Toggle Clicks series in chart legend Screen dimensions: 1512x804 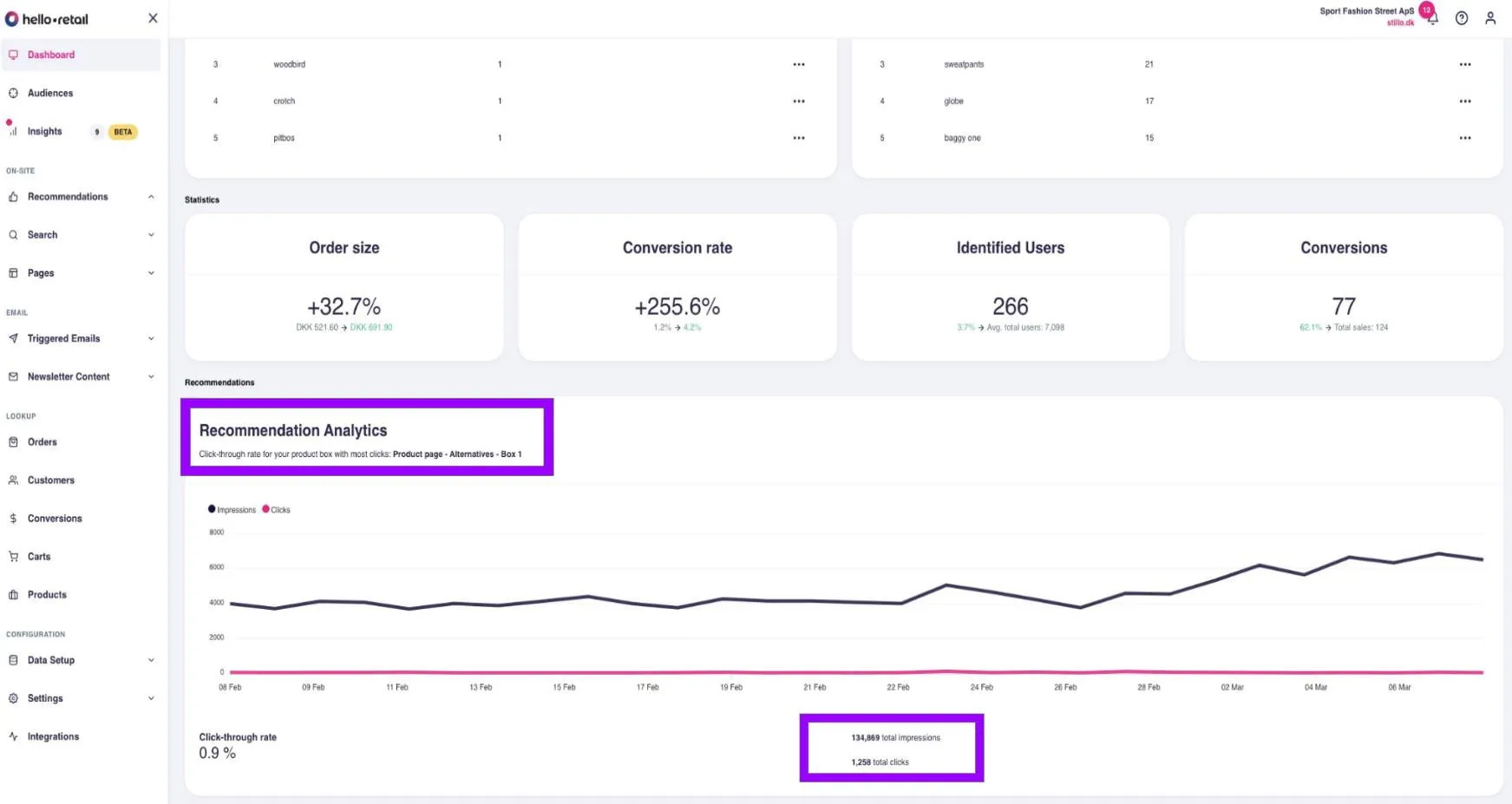[x=277, y=510]
